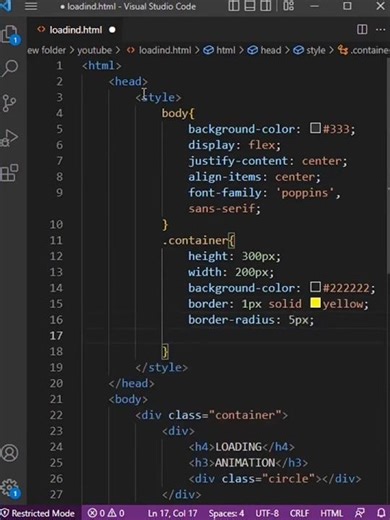Click the '.container{' selector text
390x520 pixels.
(199, 240)
